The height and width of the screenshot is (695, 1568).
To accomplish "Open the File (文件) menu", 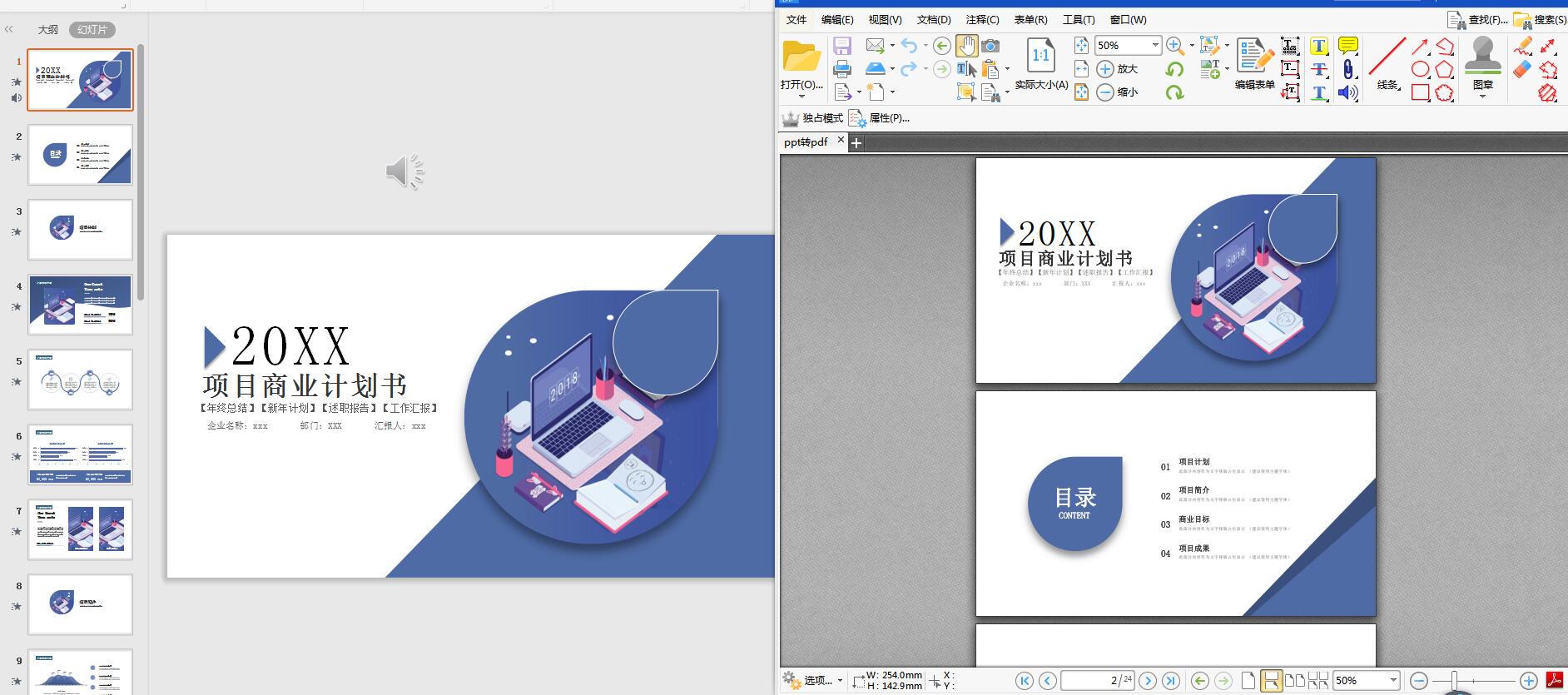I will coord(796,19).
